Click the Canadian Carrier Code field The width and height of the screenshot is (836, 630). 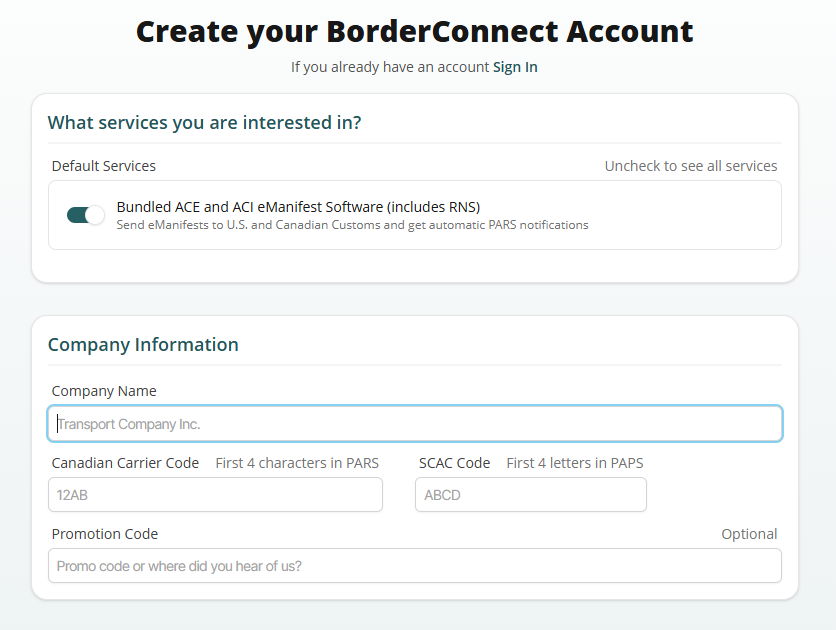tap(215, 495)
